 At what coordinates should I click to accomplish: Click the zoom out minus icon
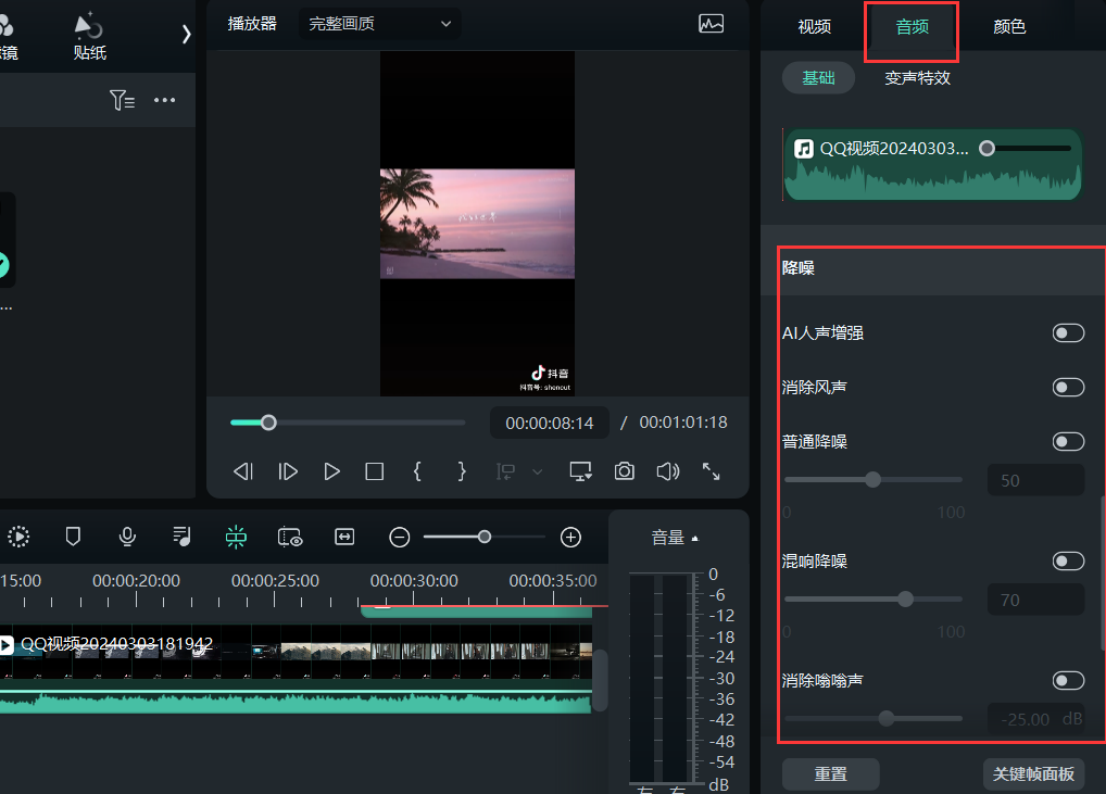[400, 537]
